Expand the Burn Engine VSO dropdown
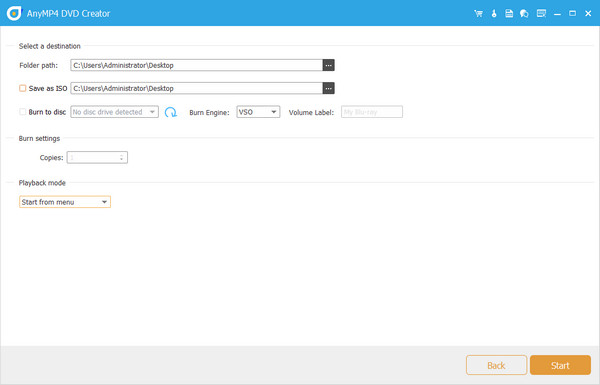600x385 pixels. (x=258, y=112)
